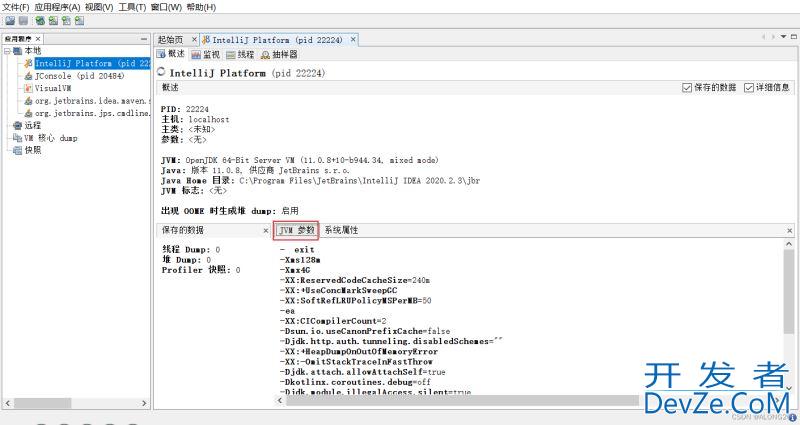Click the VisualVM application icon in tree
800x425 pixels.
click(29, 88)
